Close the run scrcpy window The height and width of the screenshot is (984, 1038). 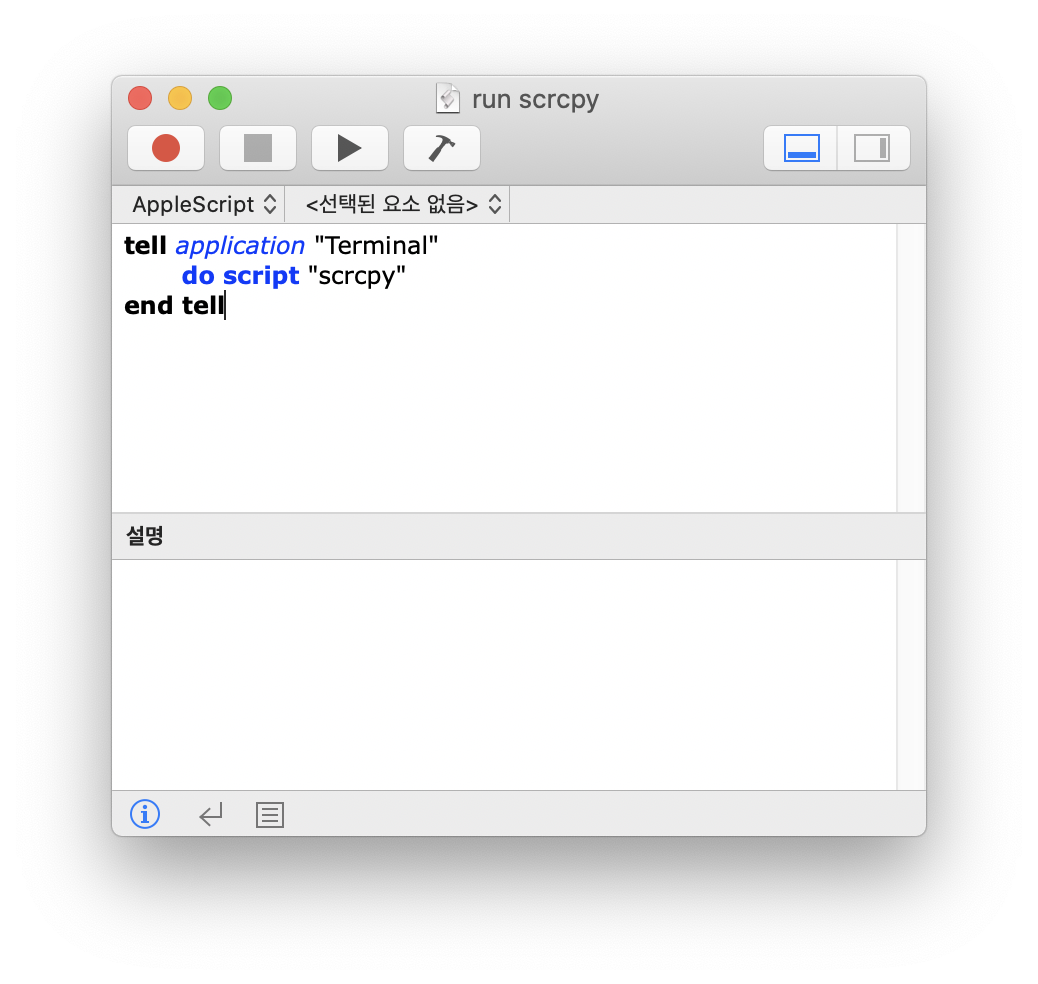pyautogui.click(x=140, y=99)
